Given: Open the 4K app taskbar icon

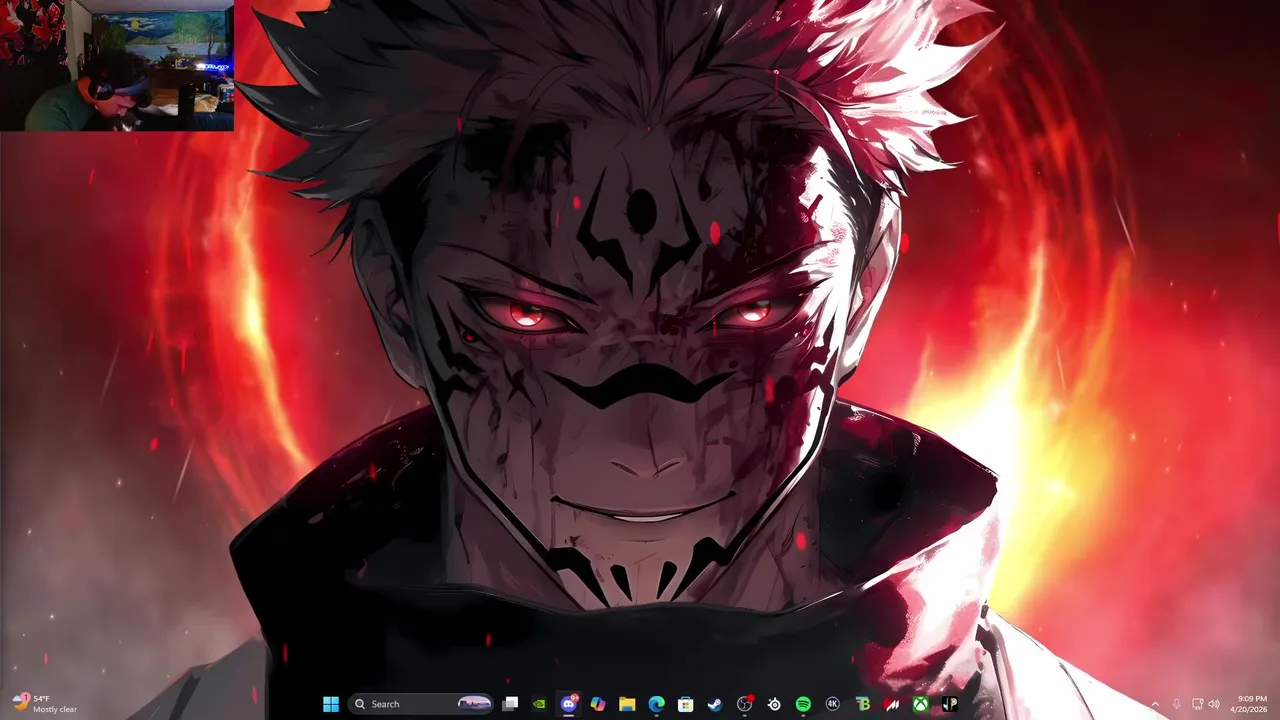Looking at the screenshot, I should pyautogui.click(x=832, y=704).
